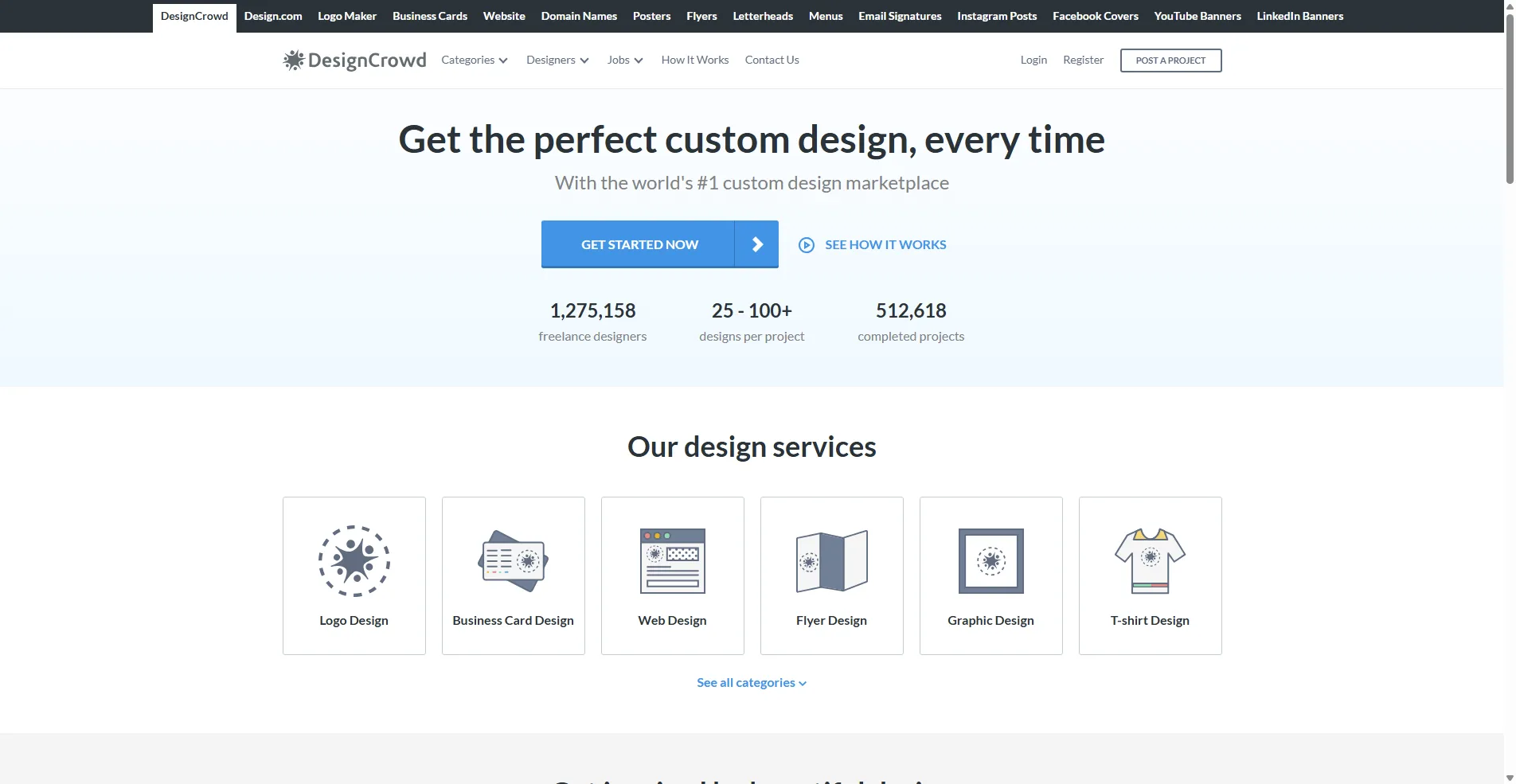The image size is (1516, 784).
Task: Open the Logo Design label link
Action: pos(354,621)
